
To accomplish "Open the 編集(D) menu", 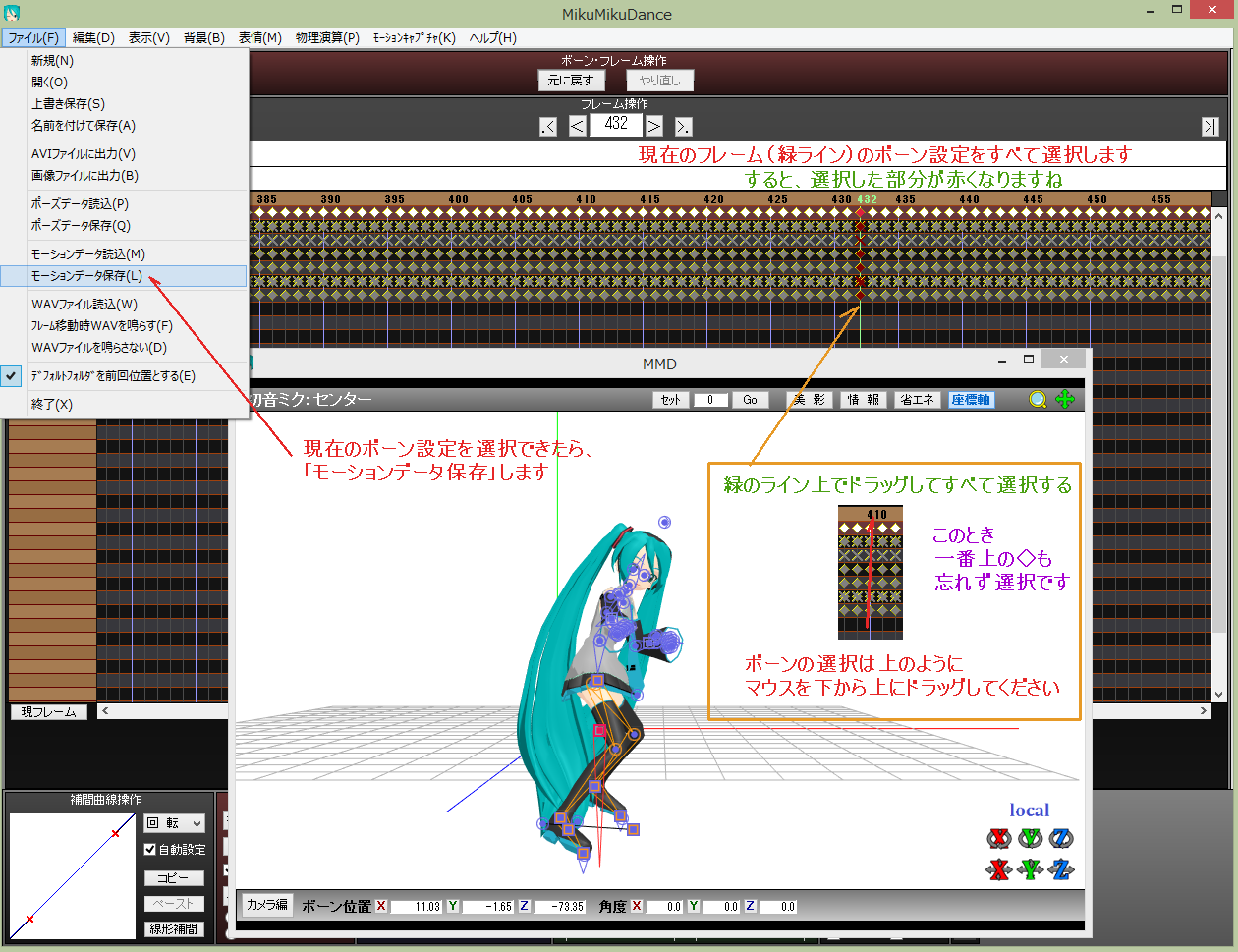I will click(93, 37).
